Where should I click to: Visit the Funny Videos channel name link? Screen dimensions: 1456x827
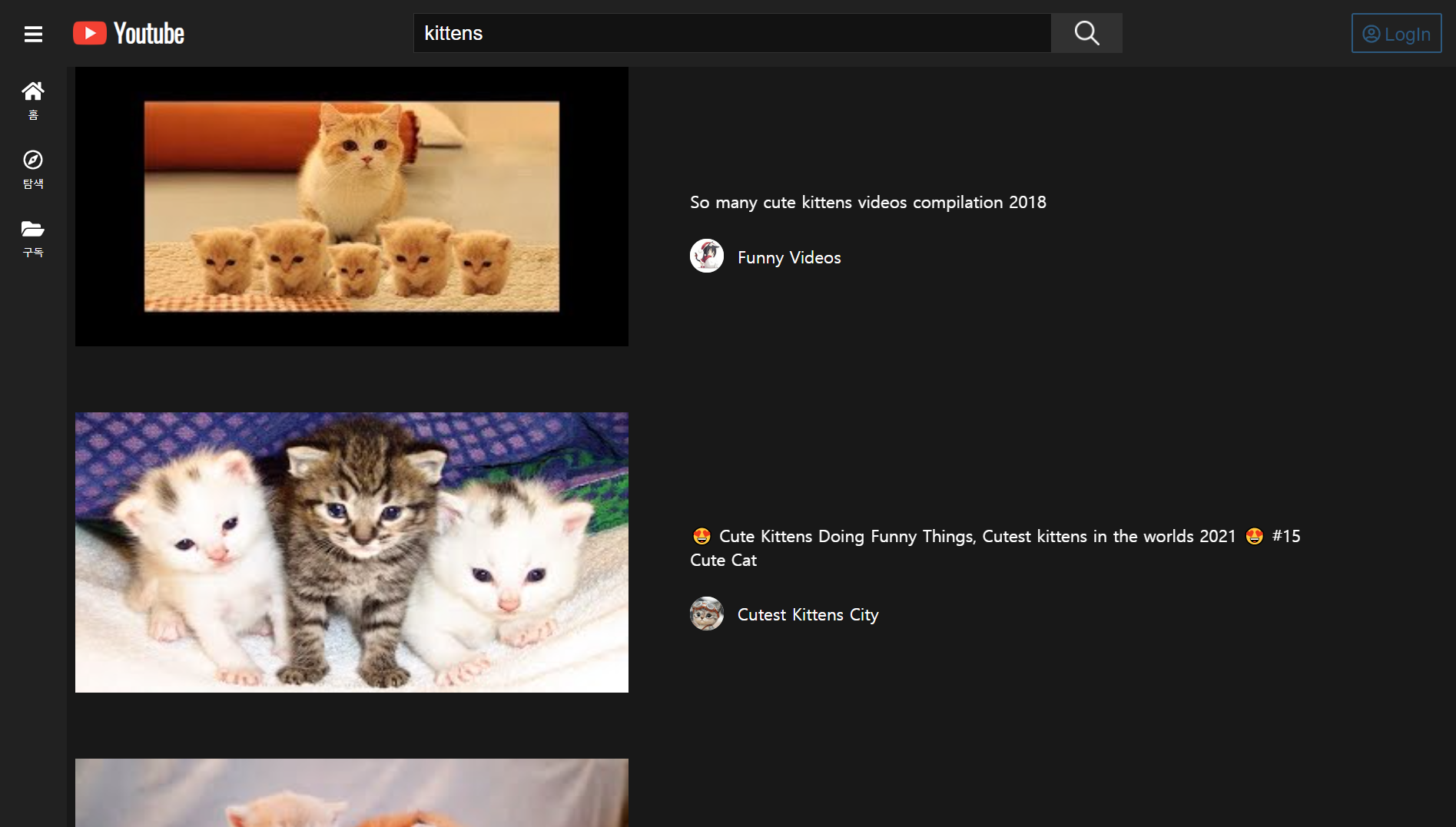(x=788, y=257)
